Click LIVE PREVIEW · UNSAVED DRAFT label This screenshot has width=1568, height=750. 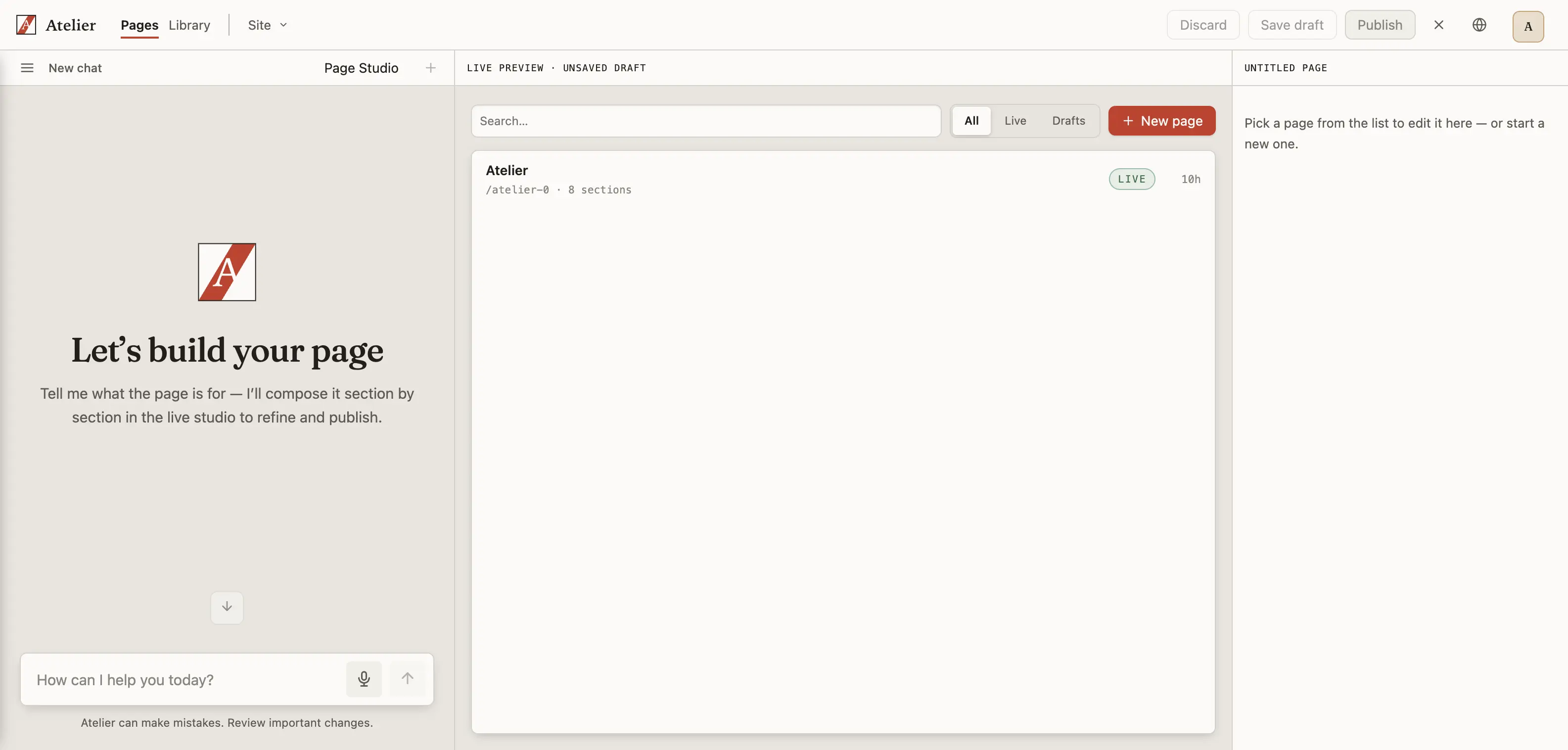(556, 68)
